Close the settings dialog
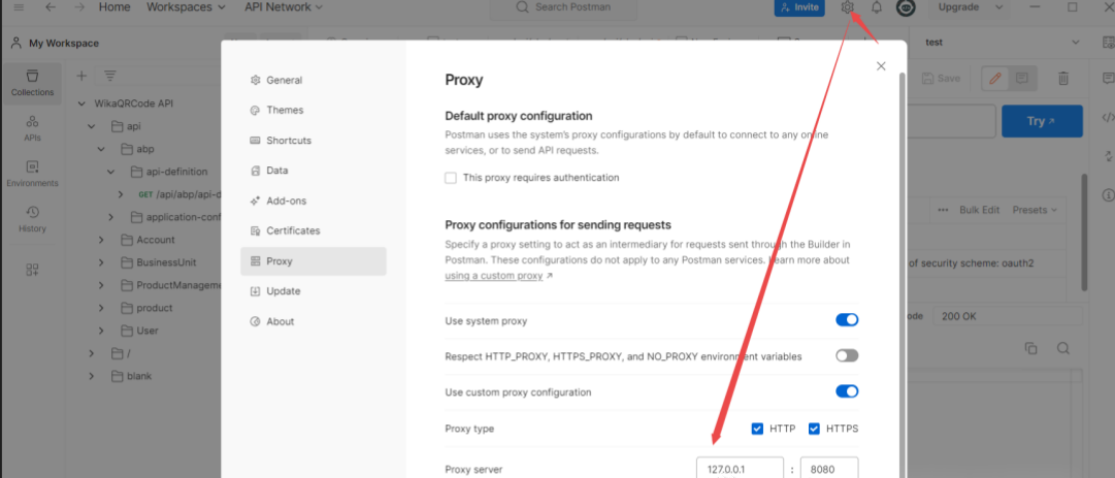This screenshot has width=1115, height=478. point(881,66)
